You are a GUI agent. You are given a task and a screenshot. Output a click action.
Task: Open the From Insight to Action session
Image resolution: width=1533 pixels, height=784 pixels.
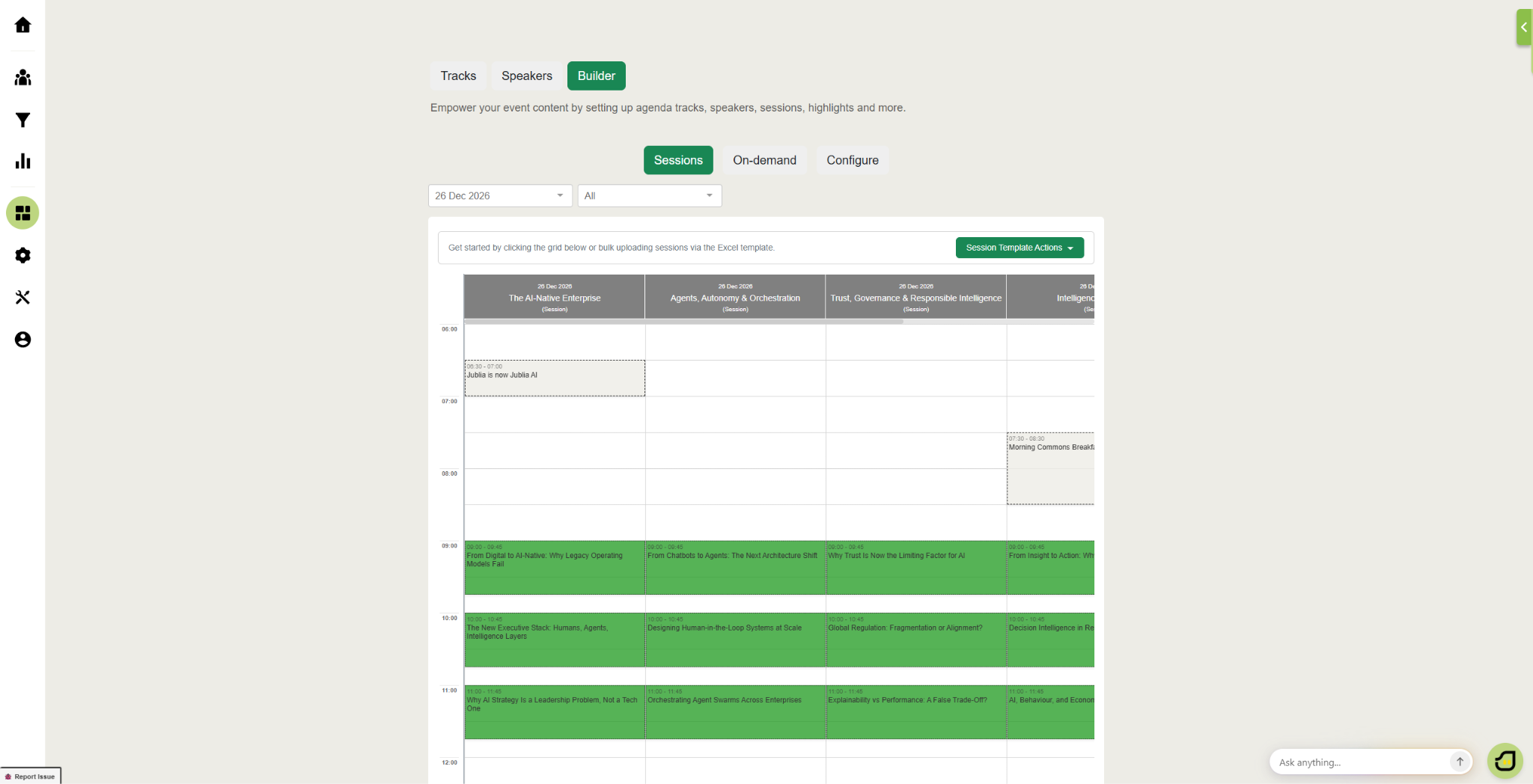pyautogui.click(x=1050, y=568)
